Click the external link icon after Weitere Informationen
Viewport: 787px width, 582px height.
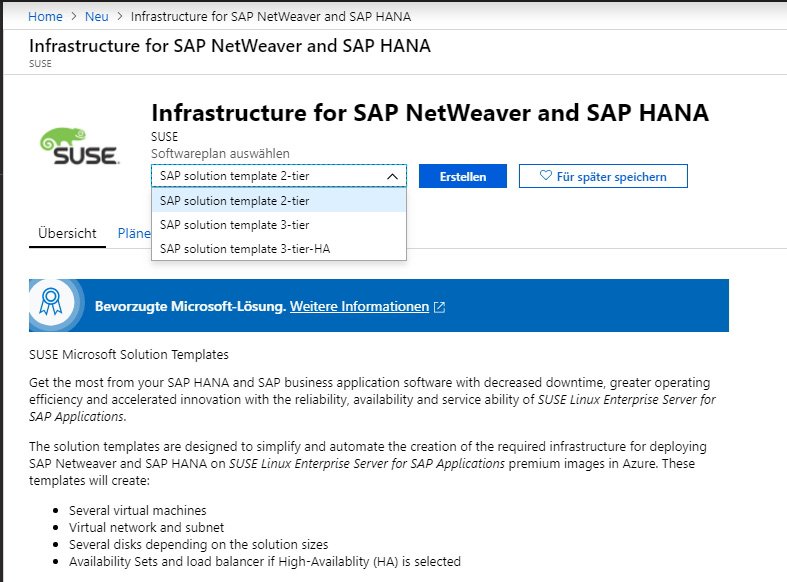(440, 307)
